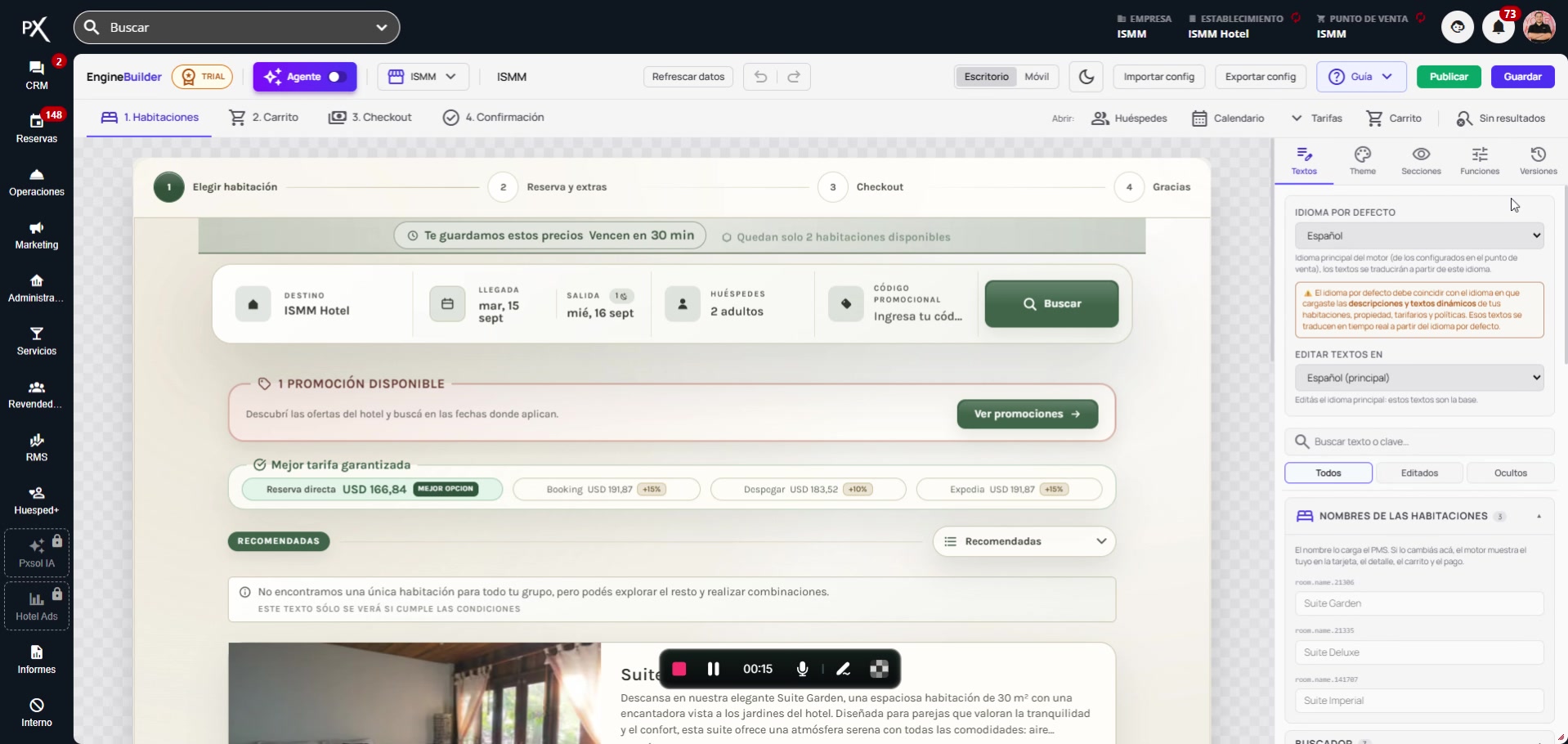Click the PX logo home icon
This screenshot has width=1568, height=744.
(35, 29)
